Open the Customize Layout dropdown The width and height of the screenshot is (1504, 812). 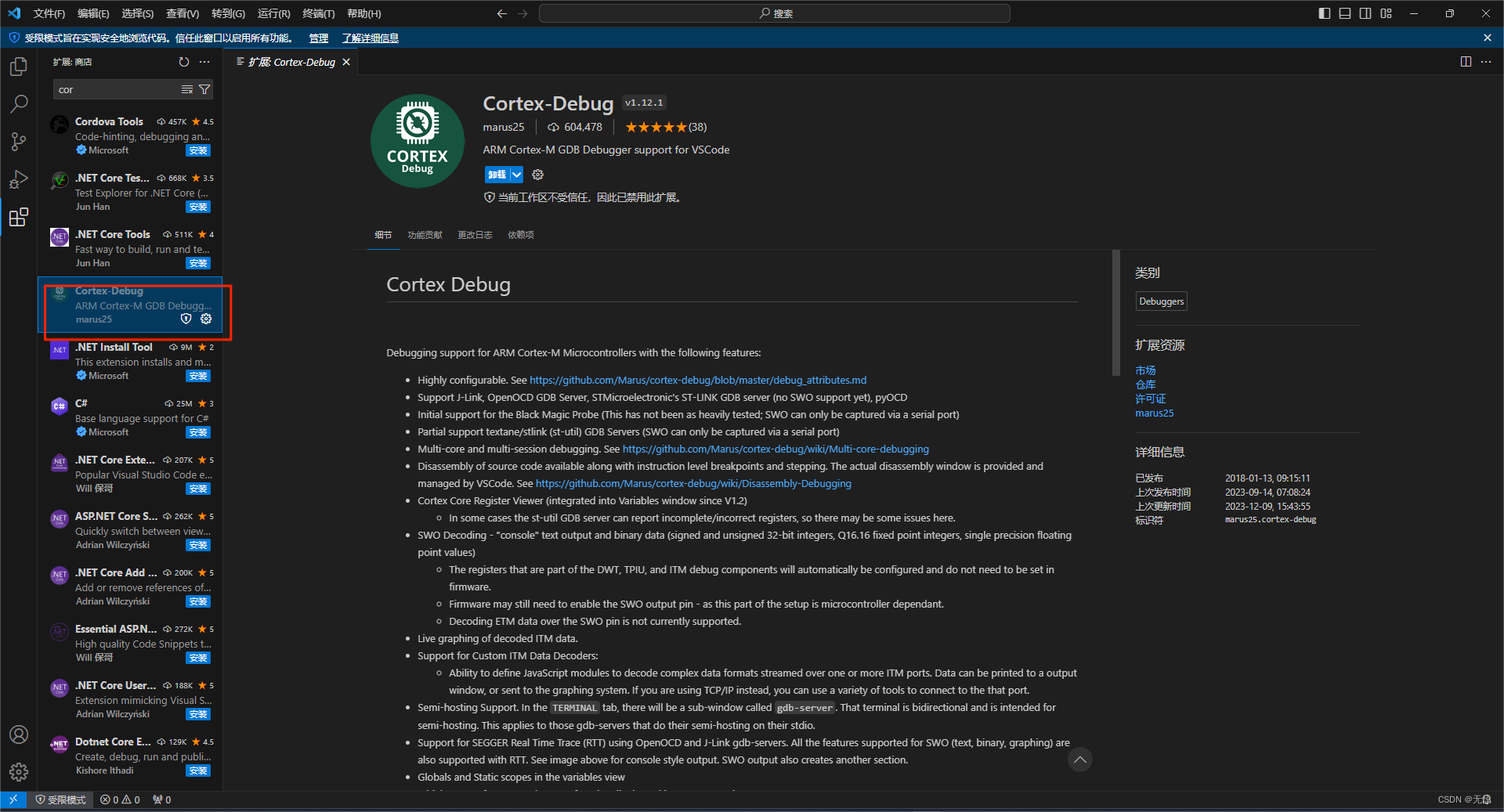(1386, 13)
